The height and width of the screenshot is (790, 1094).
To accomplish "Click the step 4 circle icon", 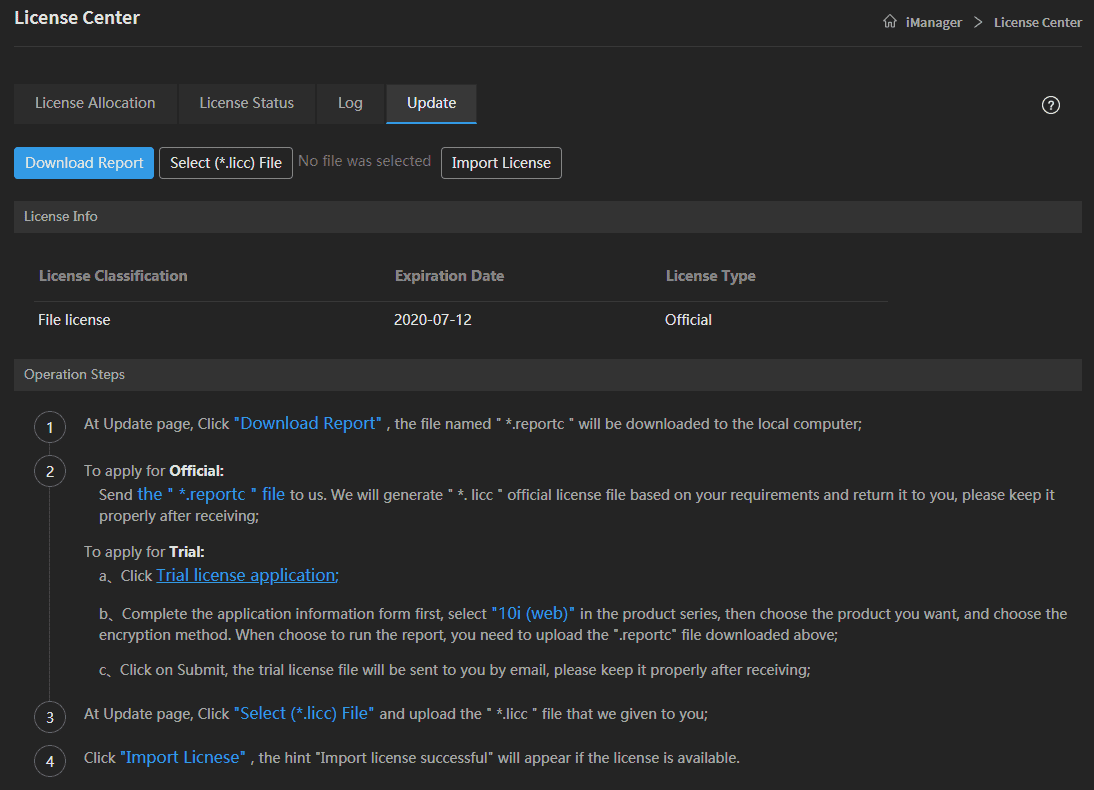I will tap(50, 761).
